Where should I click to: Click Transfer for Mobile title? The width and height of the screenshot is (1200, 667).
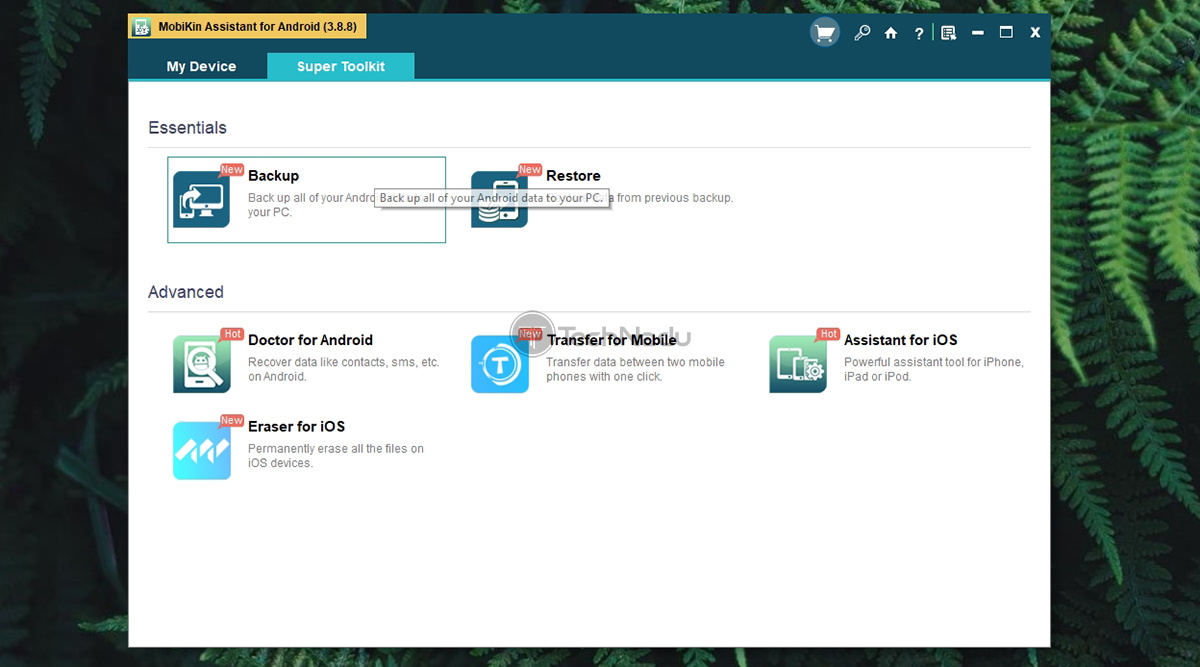coord(611,340)
